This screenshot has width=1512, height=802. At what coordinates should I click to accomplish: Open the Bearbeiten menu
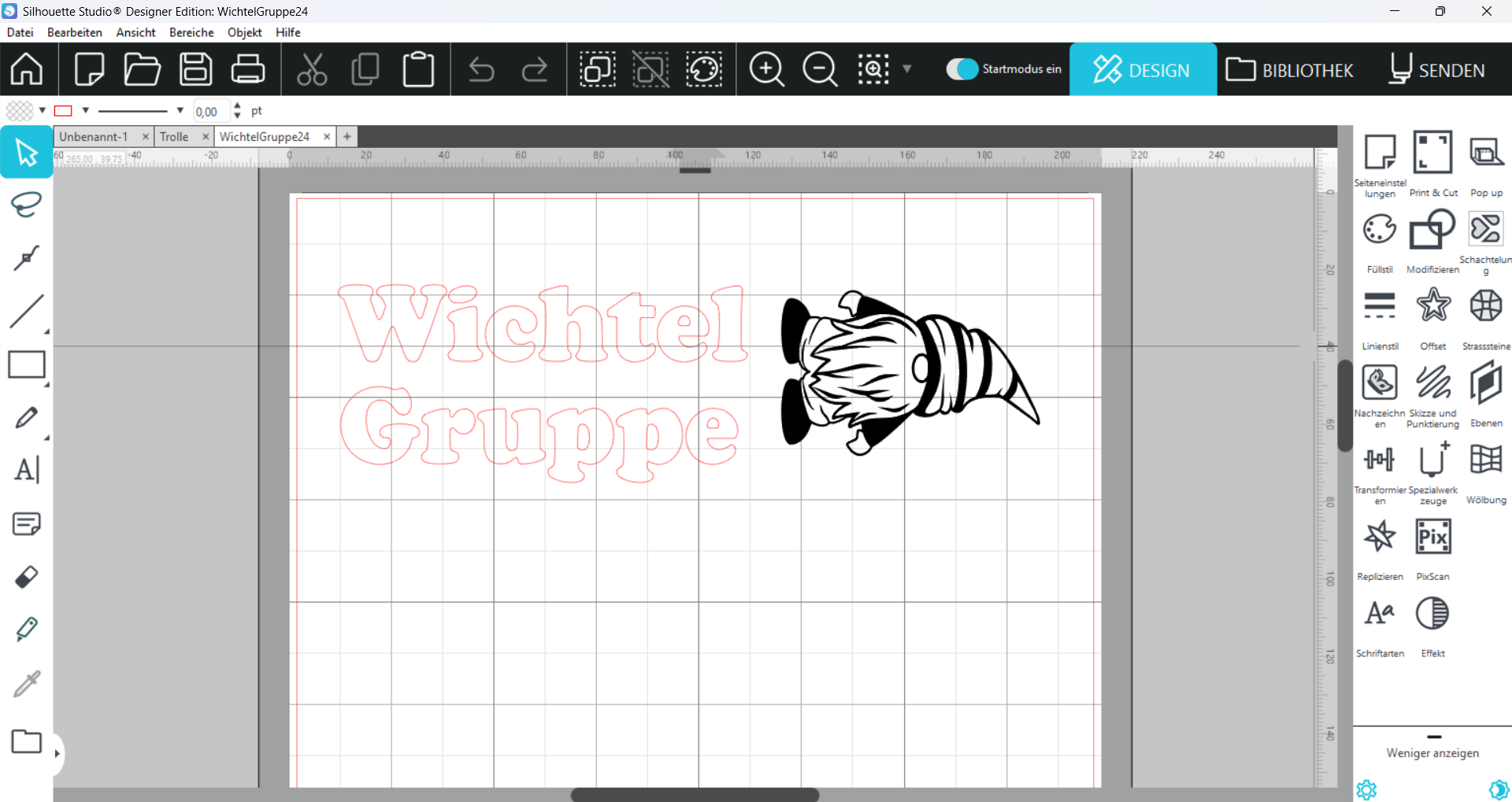click(x=74, y=32)
